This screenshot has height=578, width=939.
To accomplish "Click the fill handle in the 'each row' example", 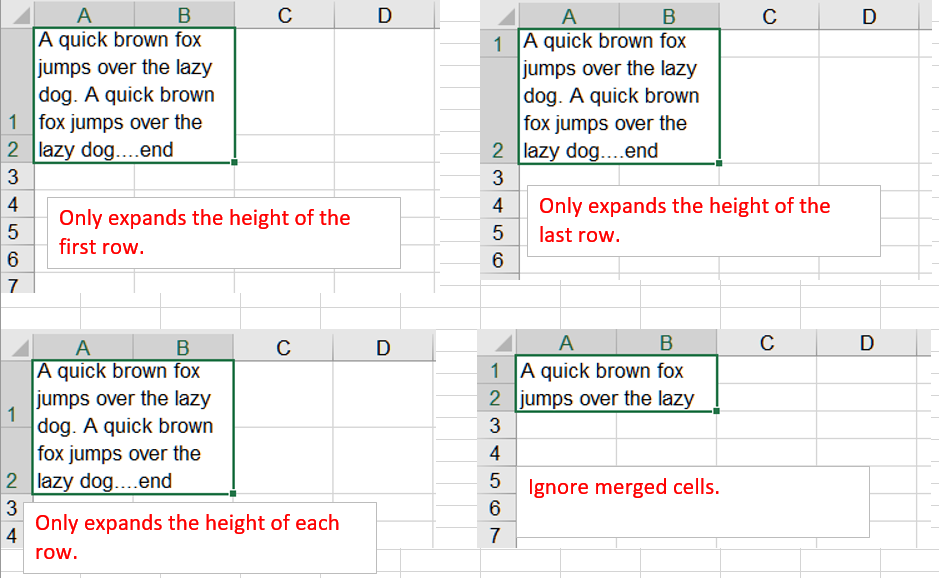I will tap(233, 493).
